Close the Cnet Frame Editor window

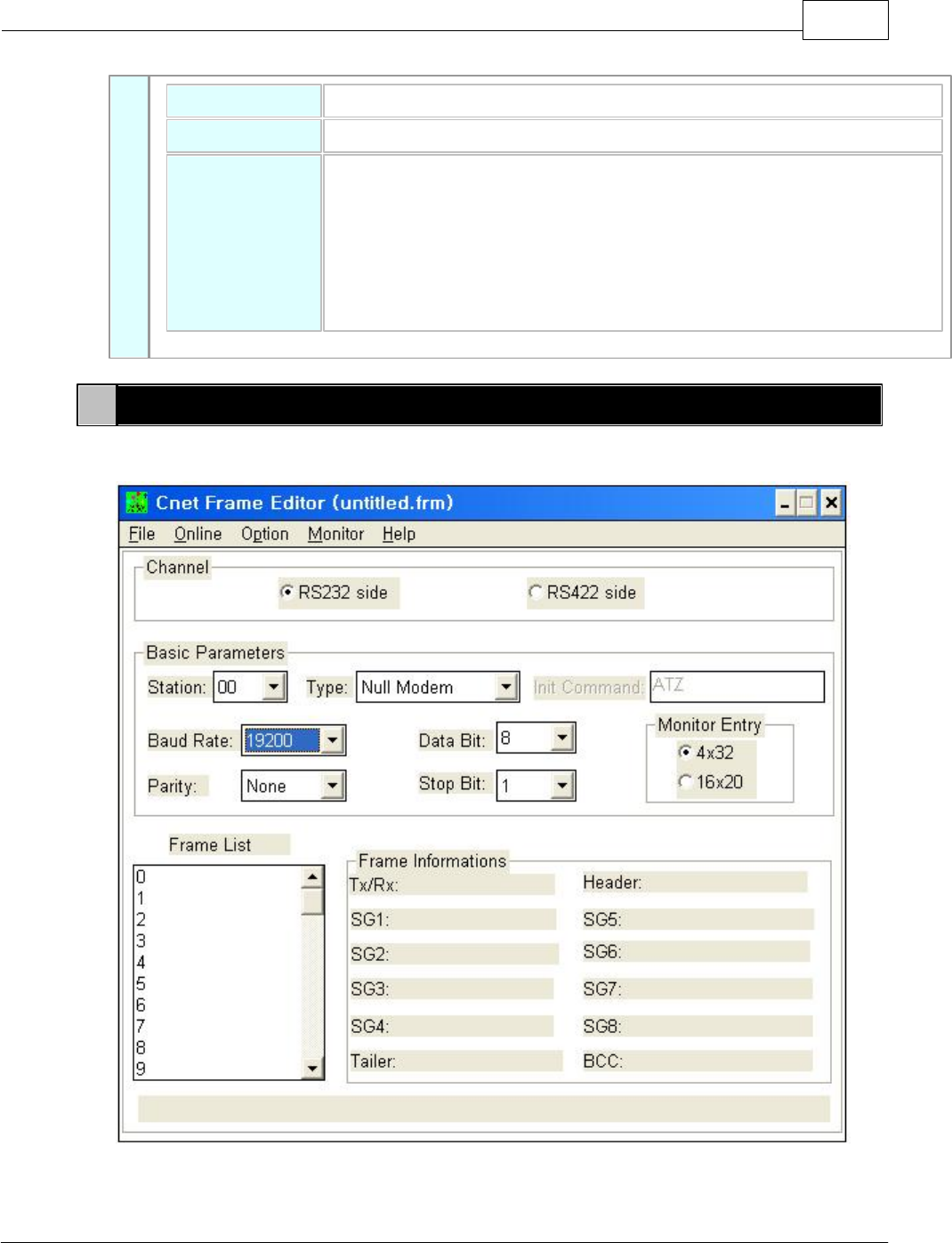[831, 504]
